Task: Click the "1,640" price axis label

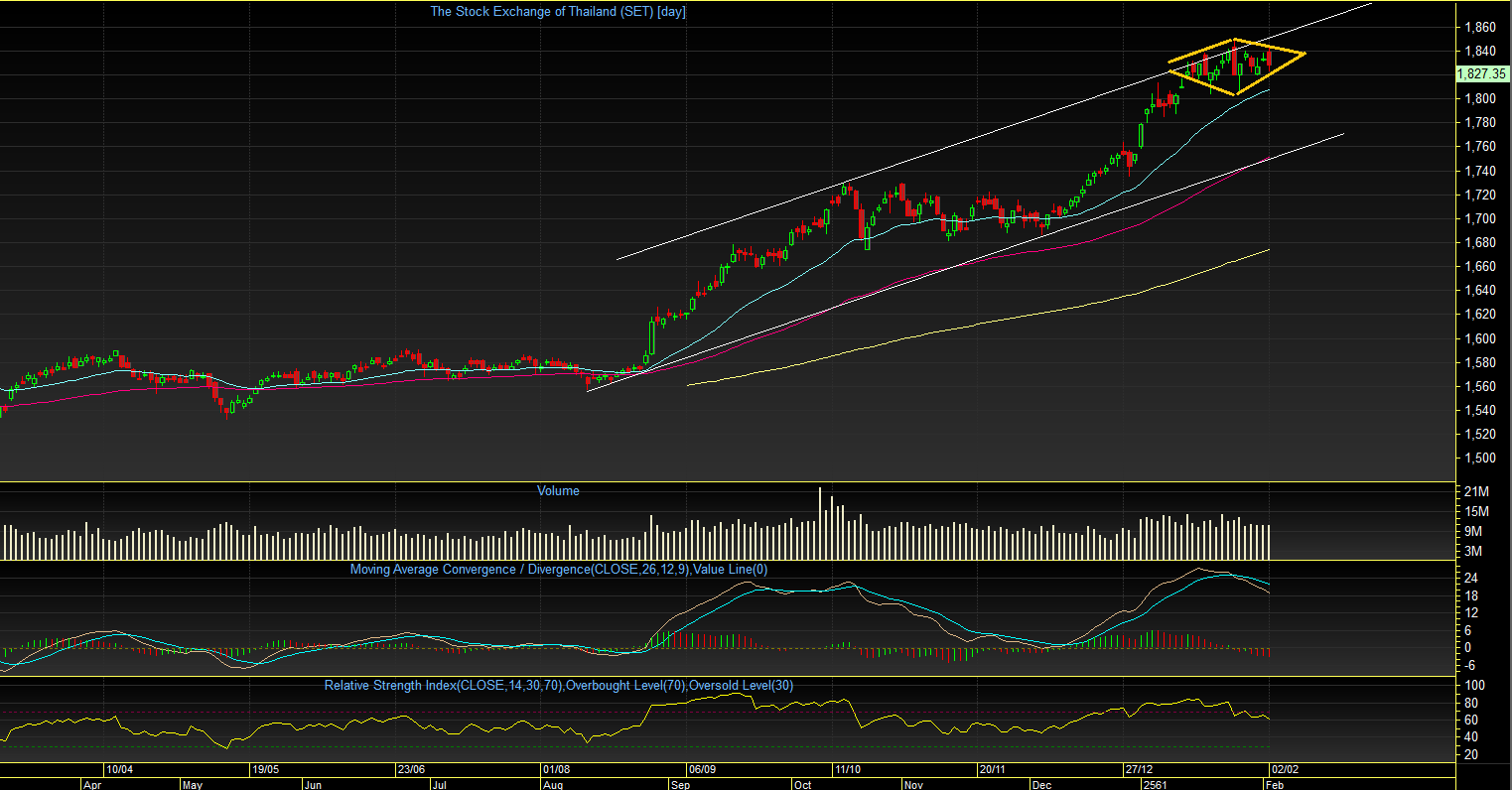Action: point(1481,290)
